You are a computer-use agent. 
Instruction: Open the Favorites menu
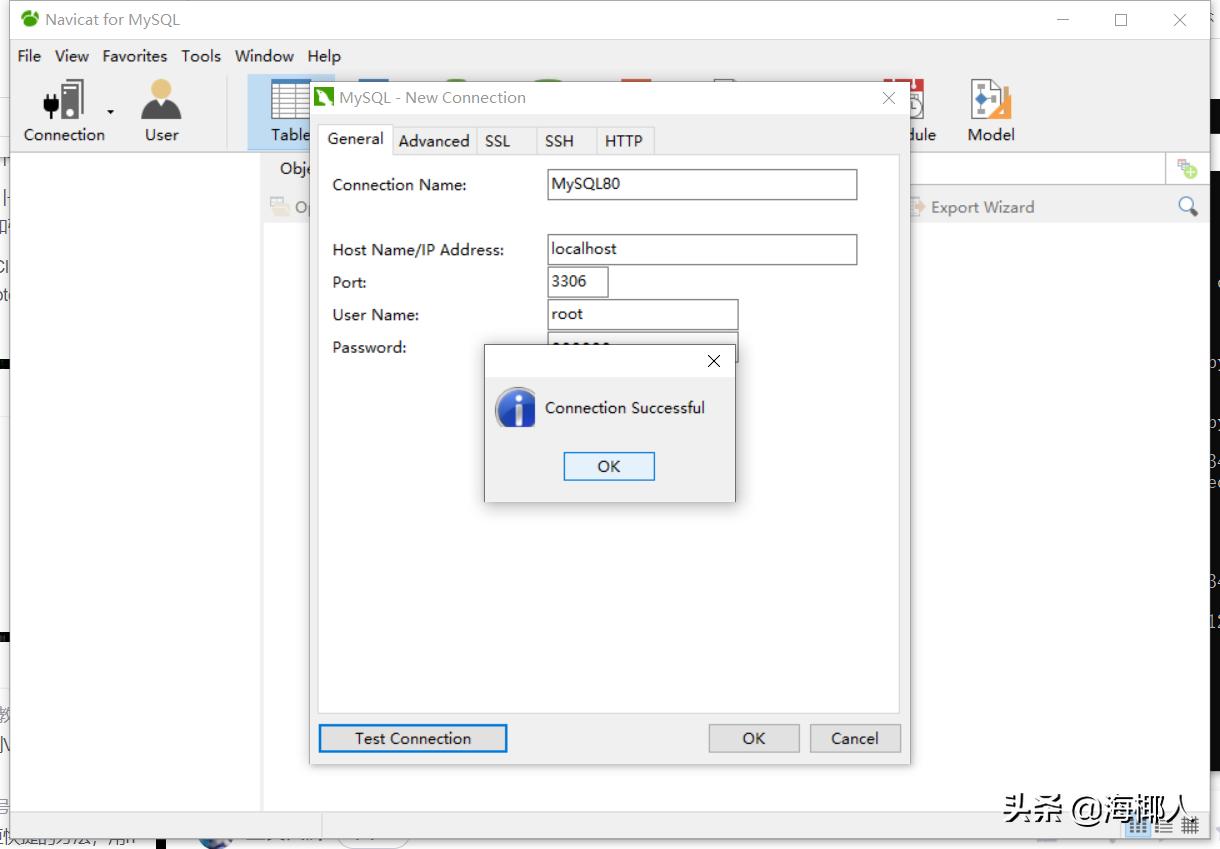pyautogui.click(x=134, y=56)
